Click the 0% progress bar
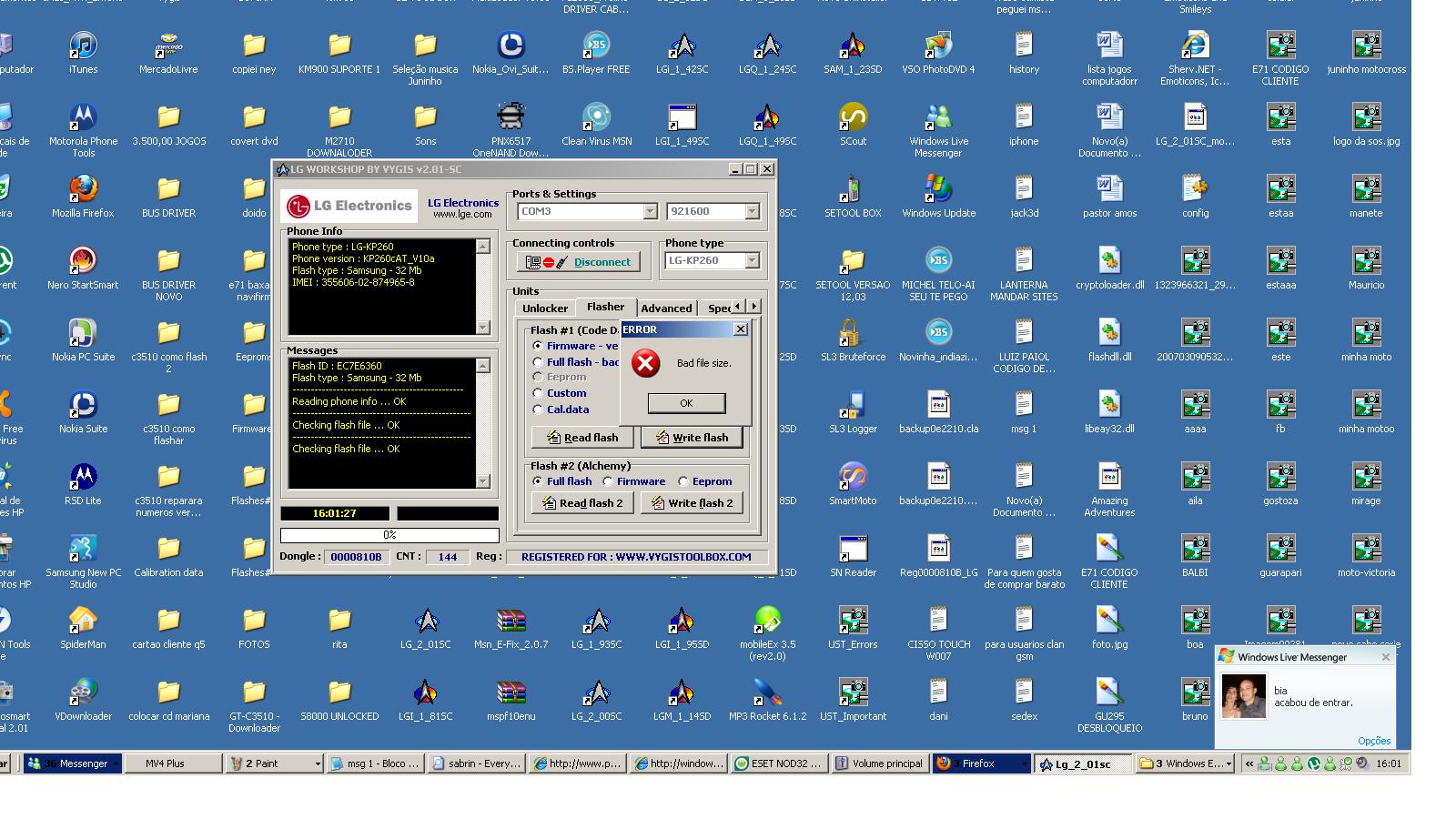This screenshot has height=819, width=1456. tap(389, 535)
